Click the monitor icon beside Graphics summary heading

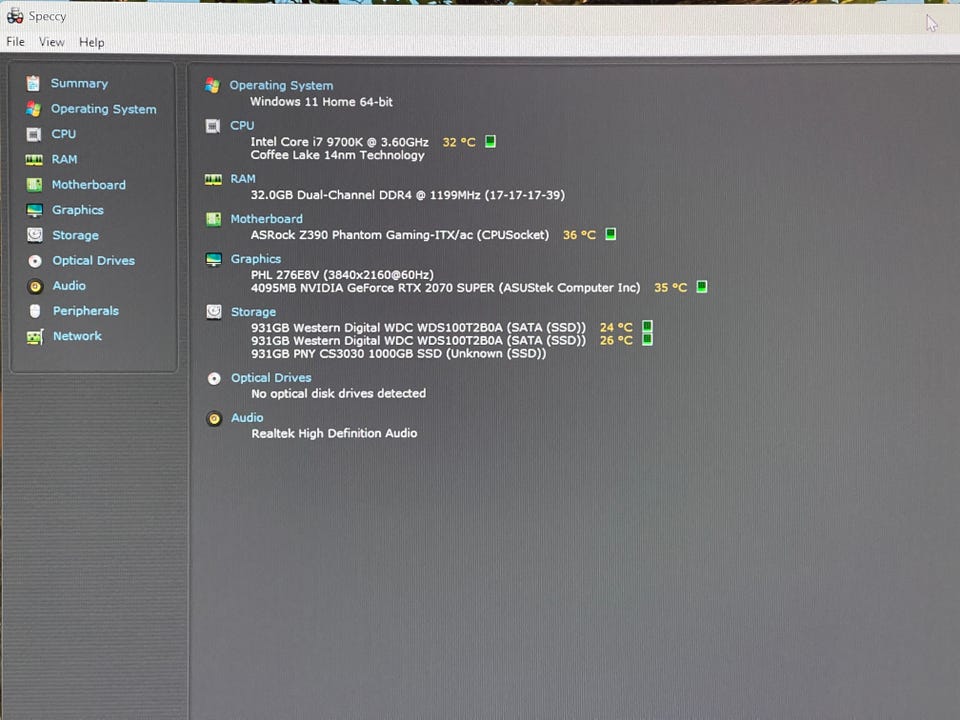coord(214,260)
